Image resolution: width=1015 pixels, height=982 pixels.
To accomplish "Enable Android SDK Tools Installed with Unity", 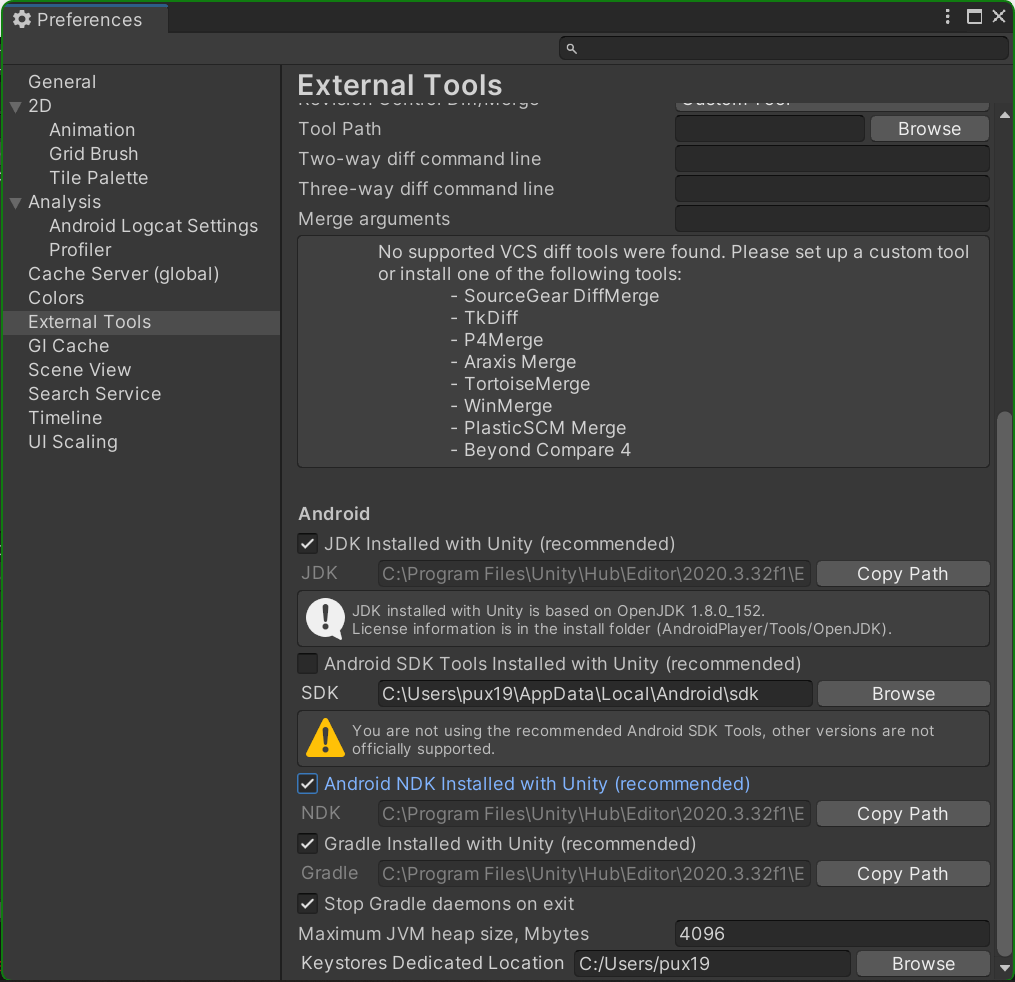I will (307, 663).
